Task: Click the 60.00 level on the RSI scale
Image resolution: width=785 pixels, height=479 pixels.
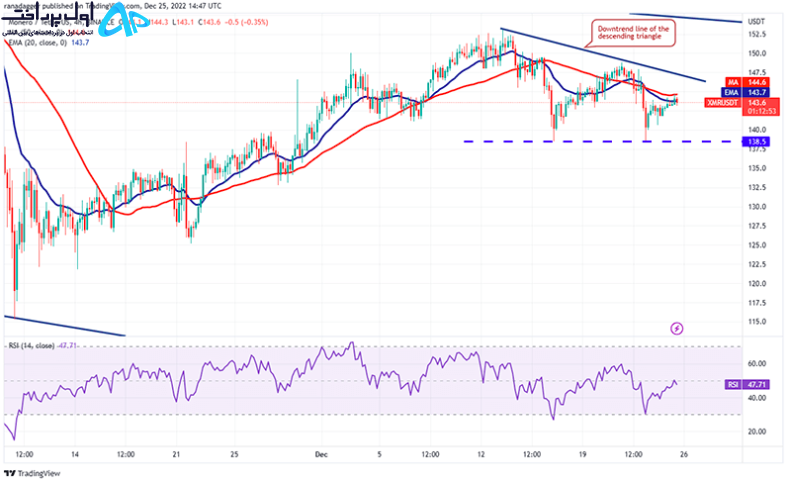Action: tap(756, 363)
